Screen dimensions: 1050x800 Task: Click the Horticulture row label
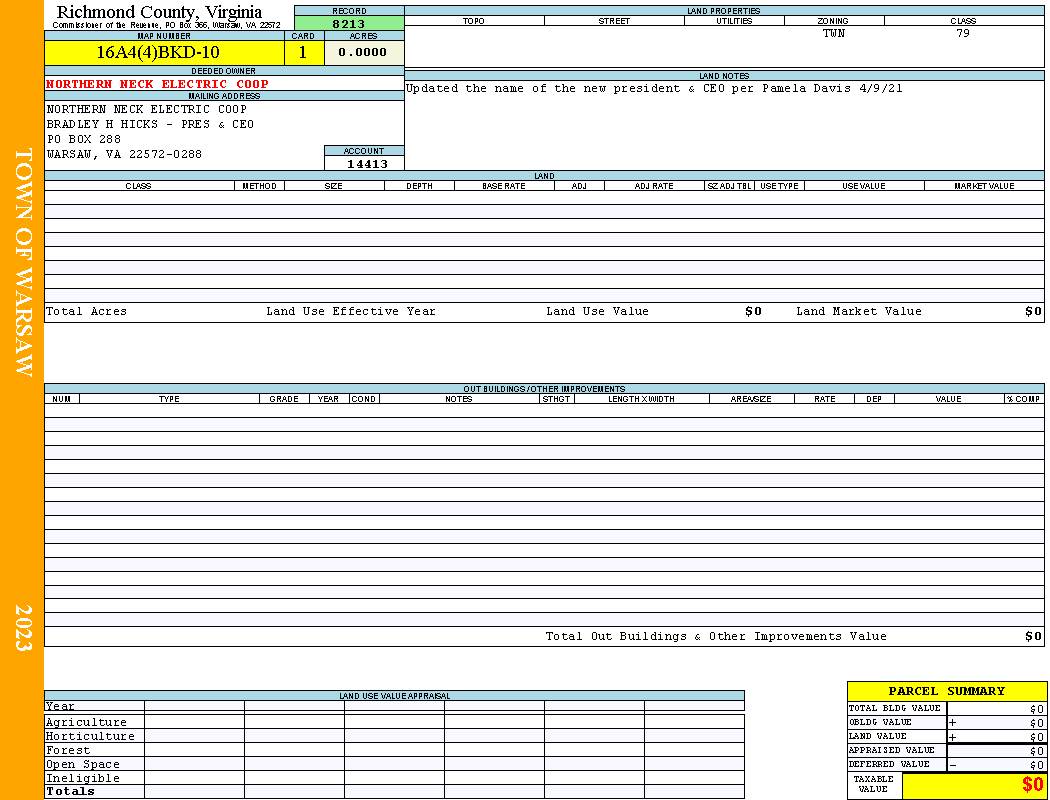[x=90, y=736]
